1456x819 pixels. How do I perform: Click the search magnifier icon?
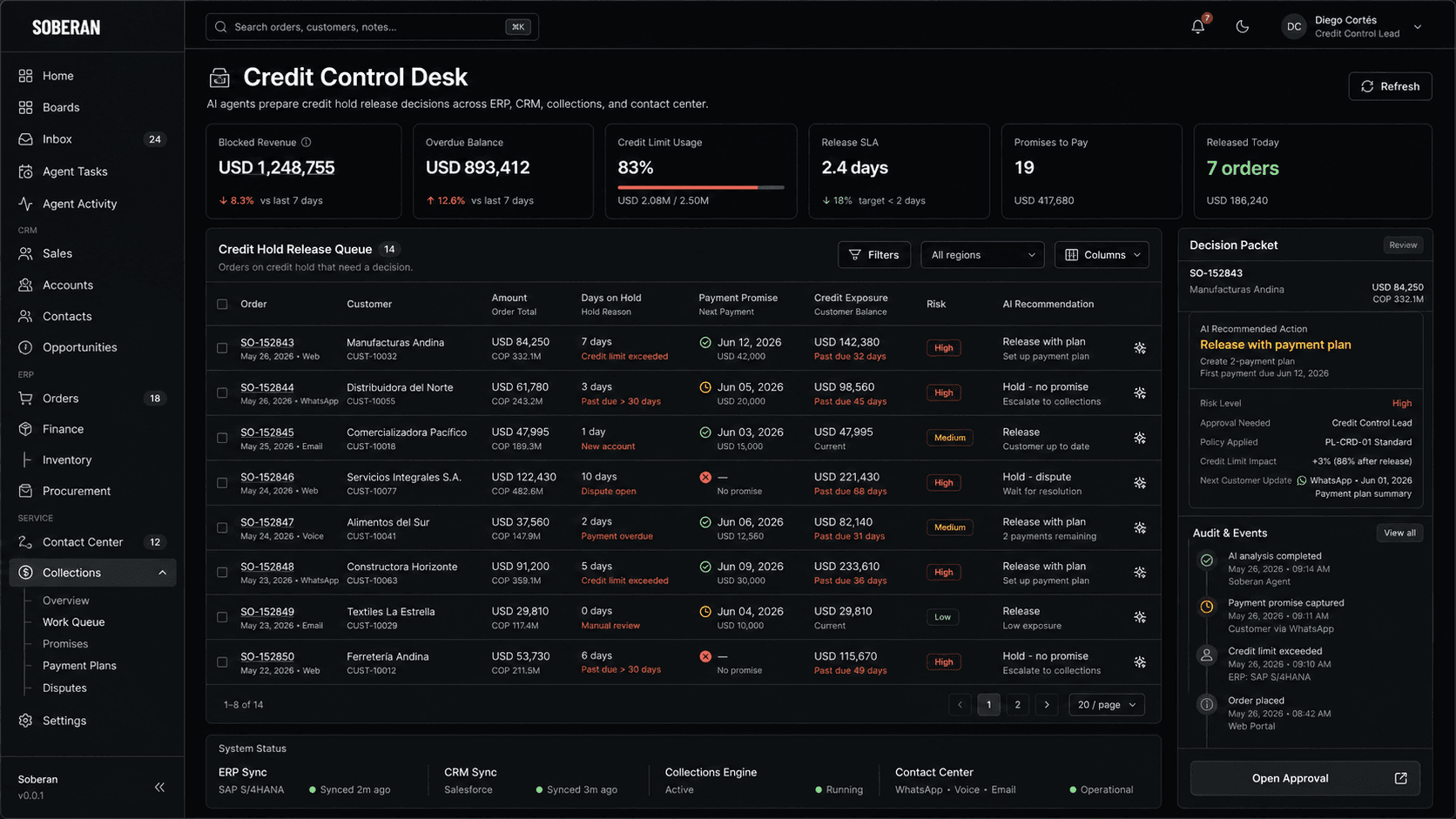pos(221,27)
